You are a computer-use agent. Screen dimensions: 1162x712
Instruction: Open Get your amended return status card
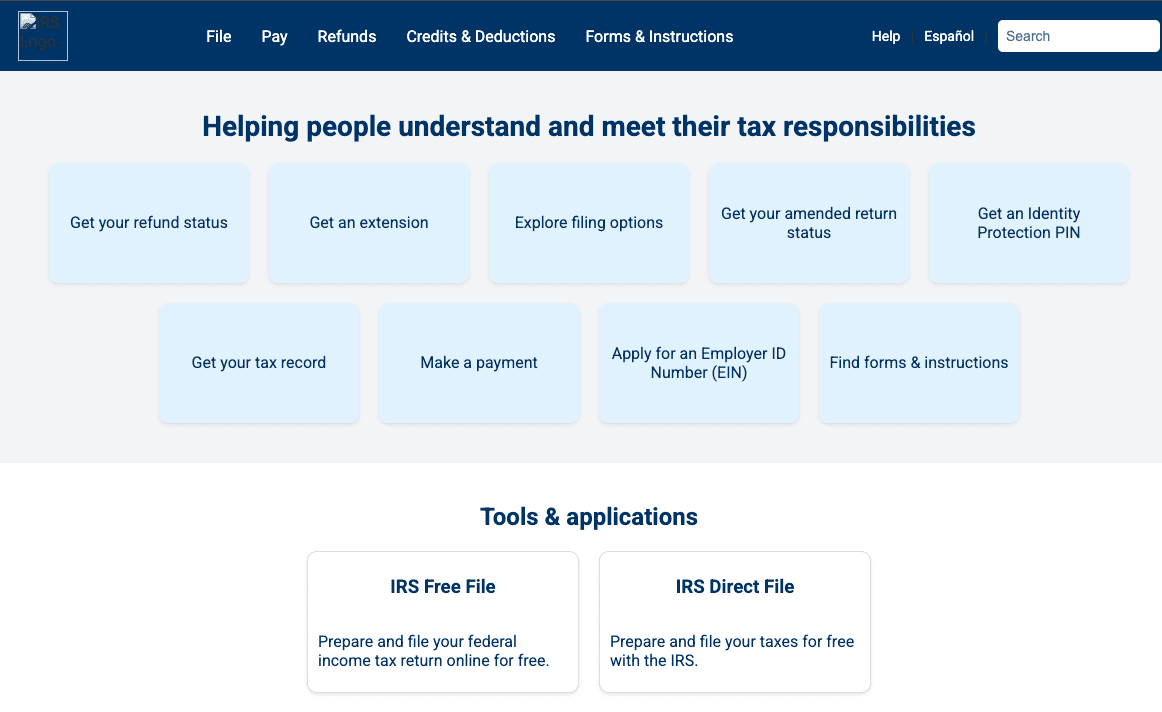[x=809, y=223]
